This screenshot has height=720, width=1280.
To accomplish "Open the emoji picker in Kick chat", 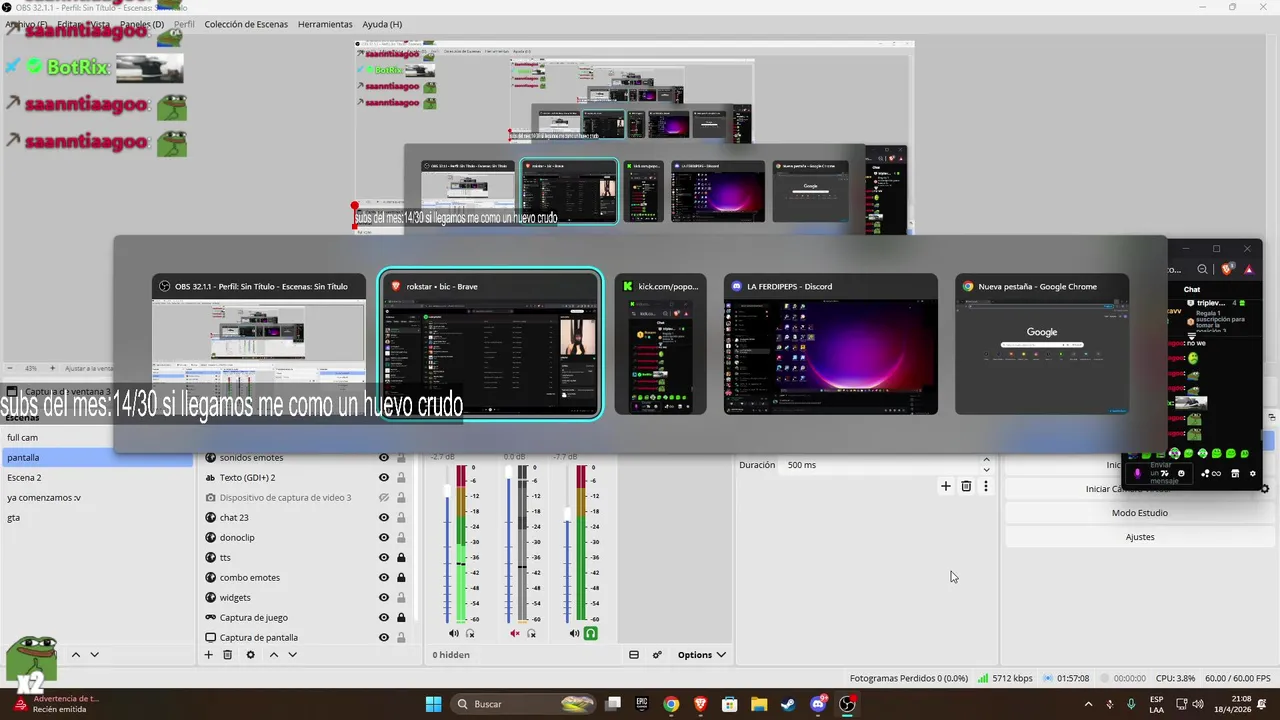I will pyautogui.click(x=1181, y=473).
